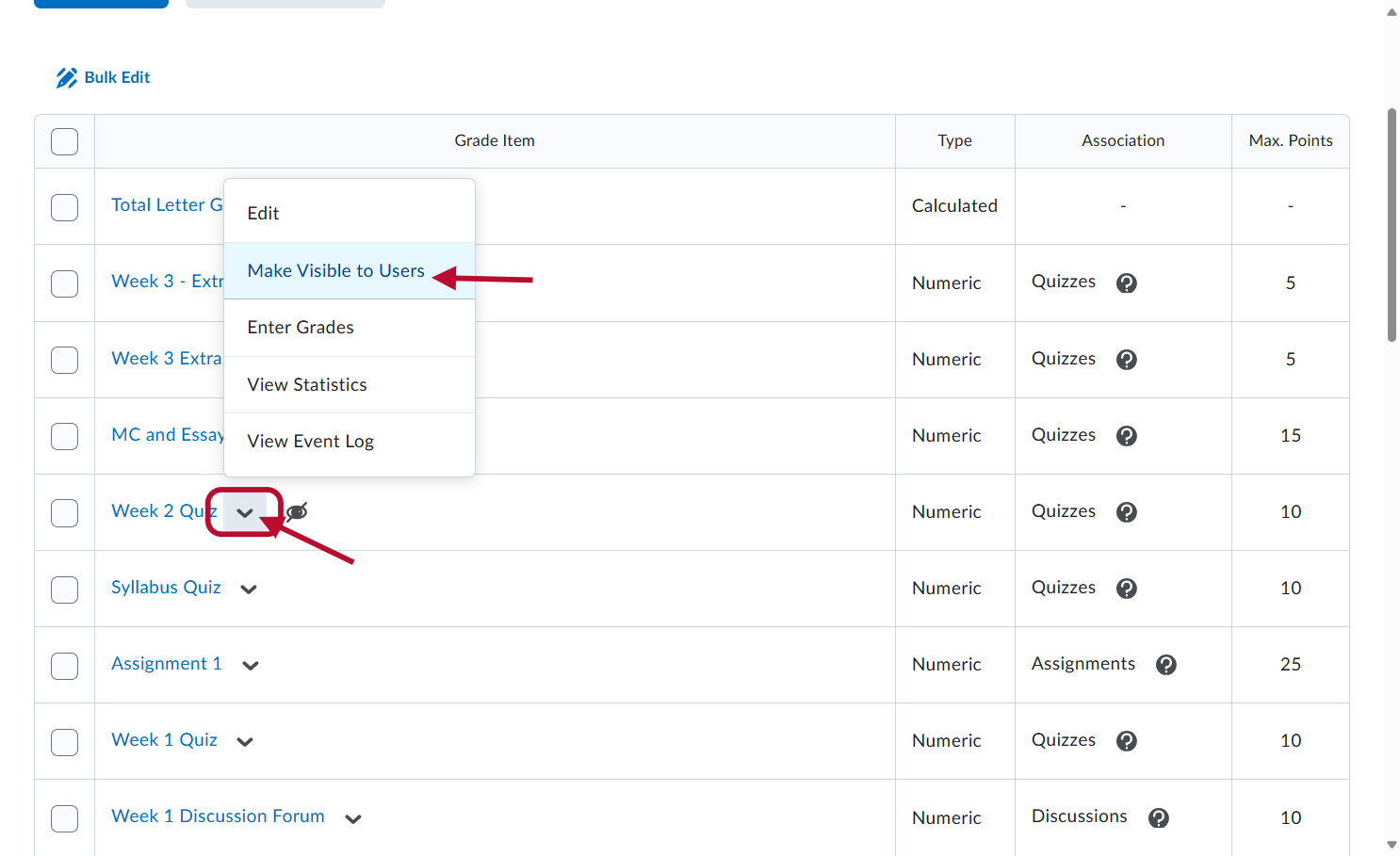Click the Bulk Edit pencil icon
Viewport: 1400px width, 856px height.
point(67,78)
